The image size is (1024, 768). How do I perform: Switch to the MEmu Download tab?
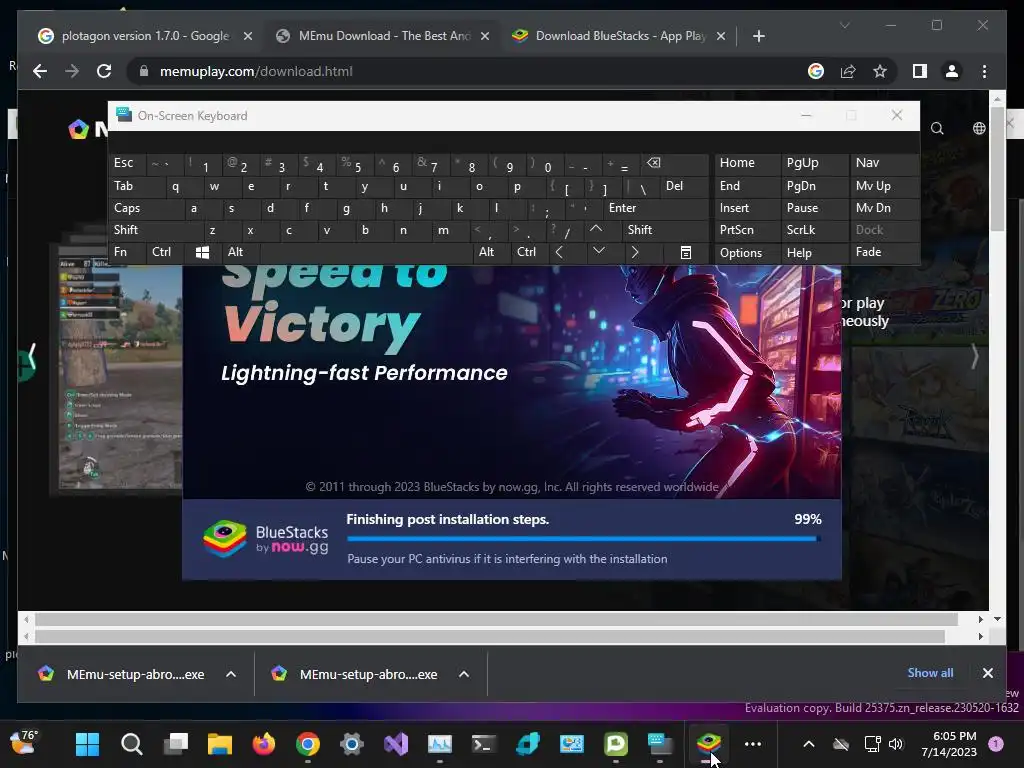coord(384,36)
